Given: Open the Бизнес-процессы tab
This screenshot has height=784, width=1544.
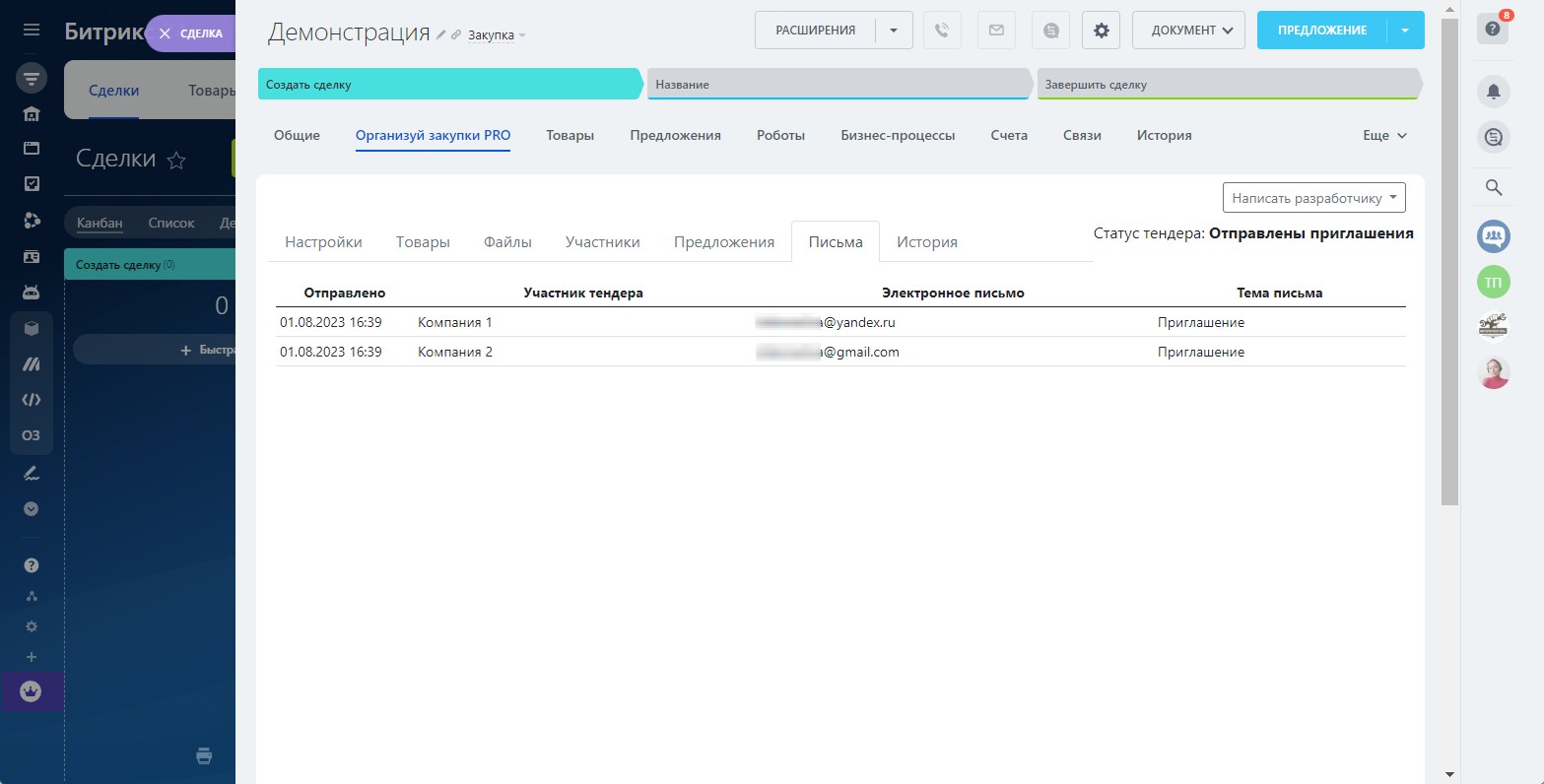Looking at the screenshot, I should [x=897, y=136].
